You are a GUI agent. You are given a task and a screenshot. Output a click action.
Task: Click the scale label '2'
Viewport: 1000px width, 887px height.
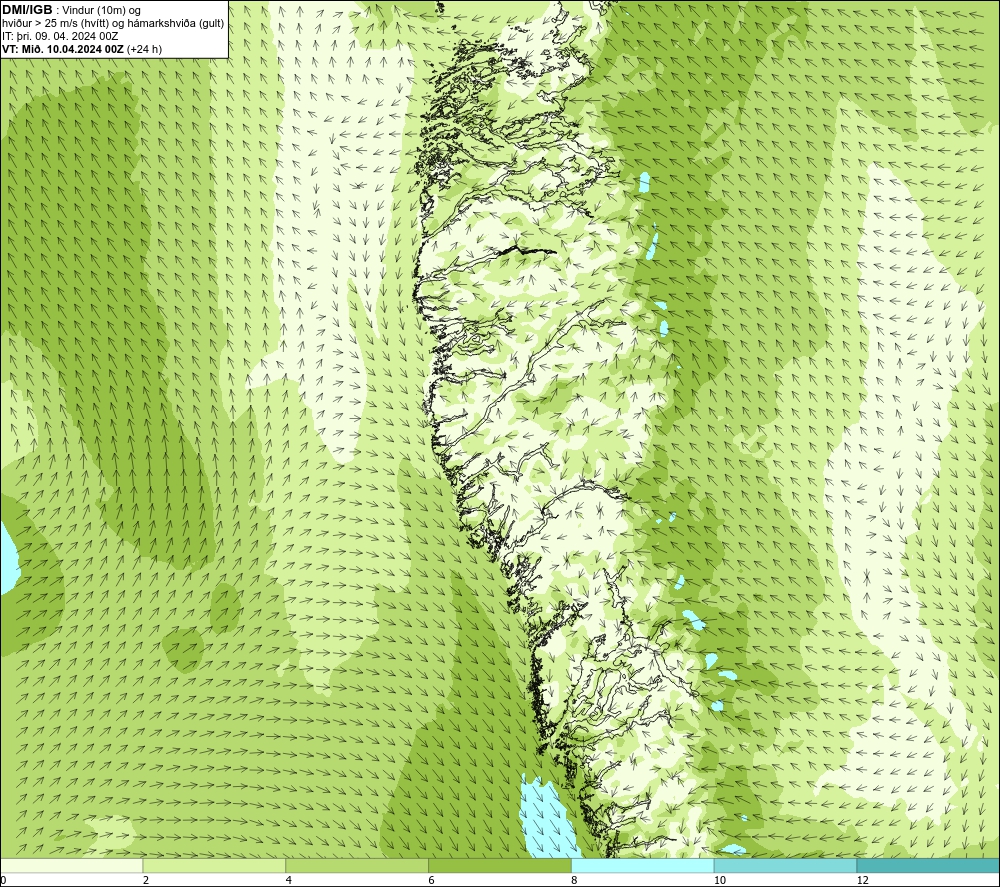[x=146, y=880]
